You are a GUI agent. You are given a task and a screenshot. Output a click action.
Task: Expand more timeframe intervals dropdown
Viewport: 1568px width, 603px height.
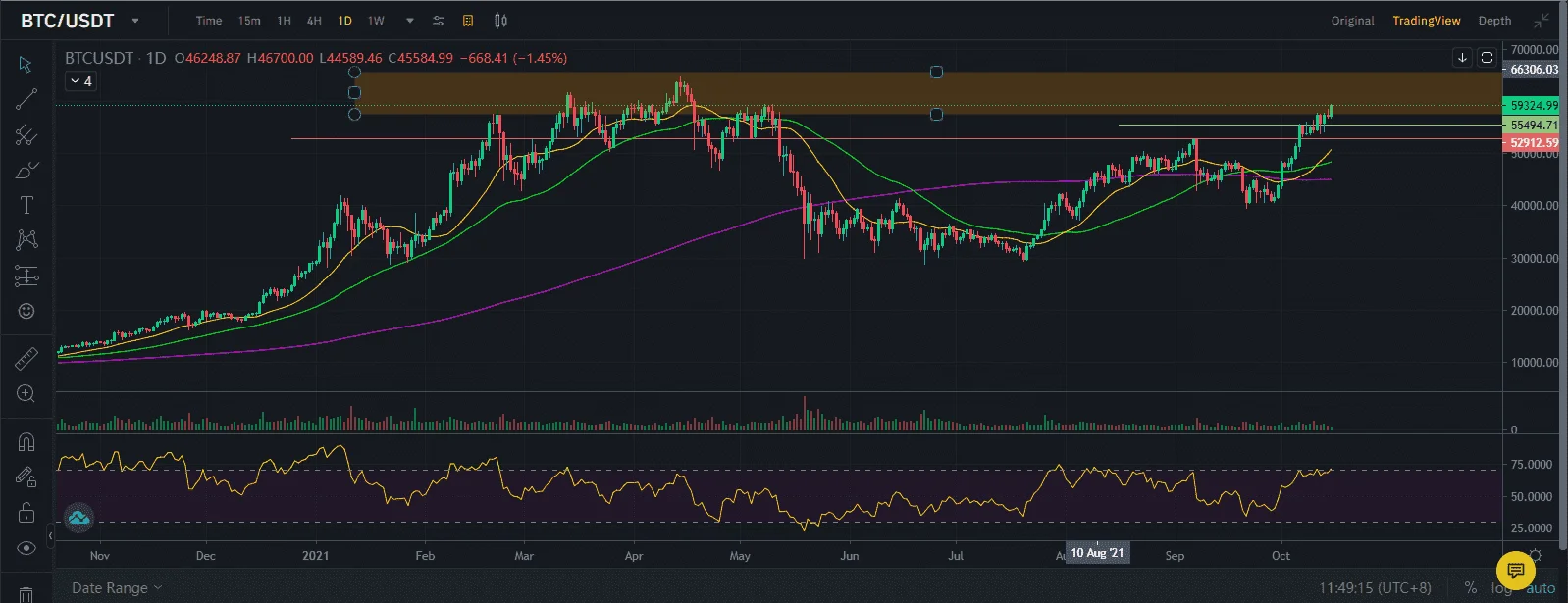click(x=410, y=21)
